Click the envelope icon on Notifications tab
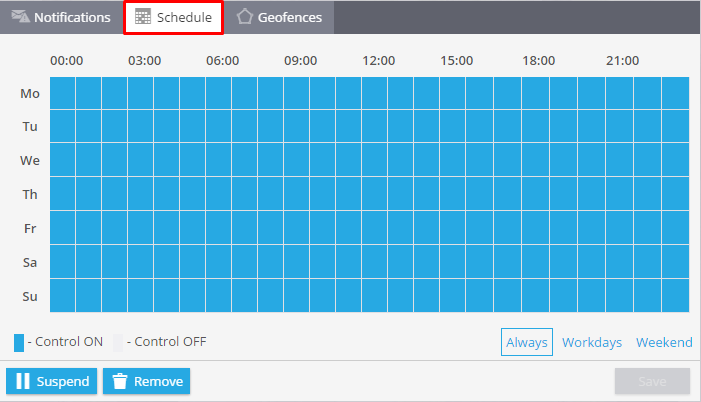 coord(20,18)
